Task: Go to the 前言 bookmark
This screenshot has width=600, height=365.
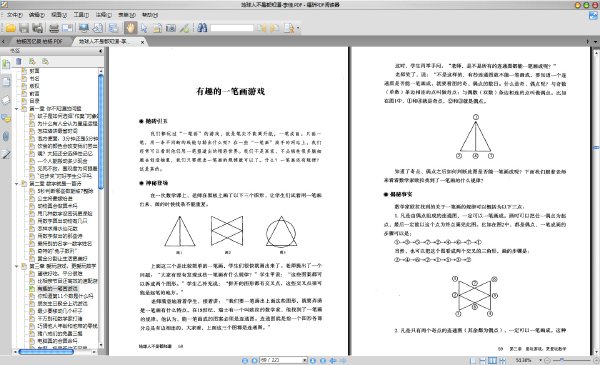Action: coord(34,93)
